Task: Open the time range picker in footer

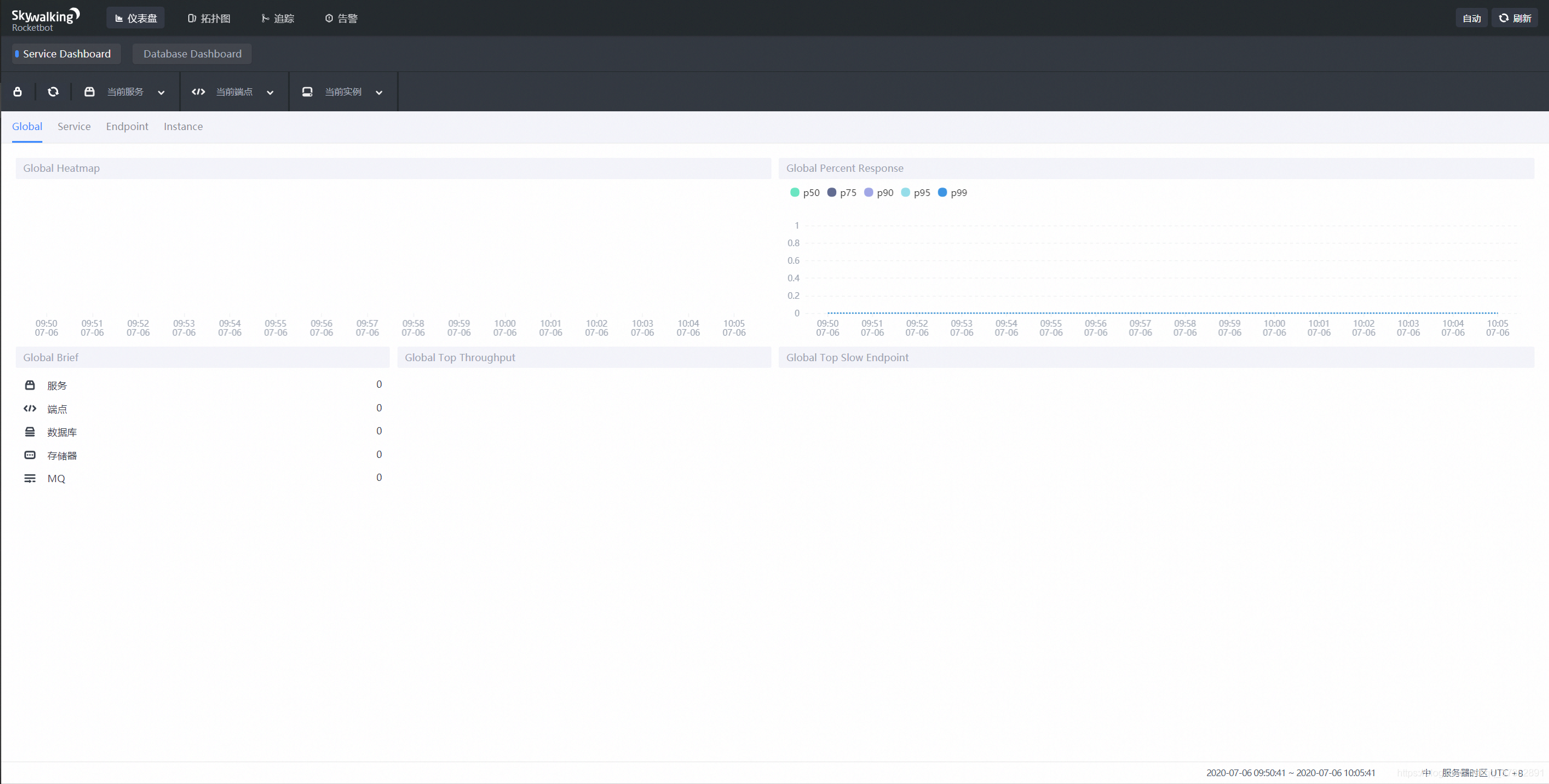Action: pos(1291,773)
